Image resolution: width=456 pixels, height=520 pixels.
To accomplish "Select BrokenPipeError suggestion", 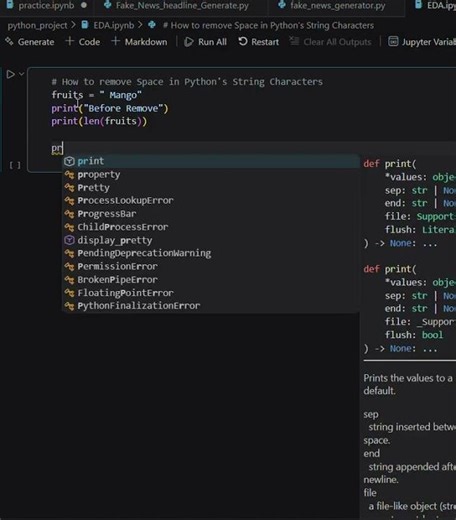I will [x=211, y=280].
